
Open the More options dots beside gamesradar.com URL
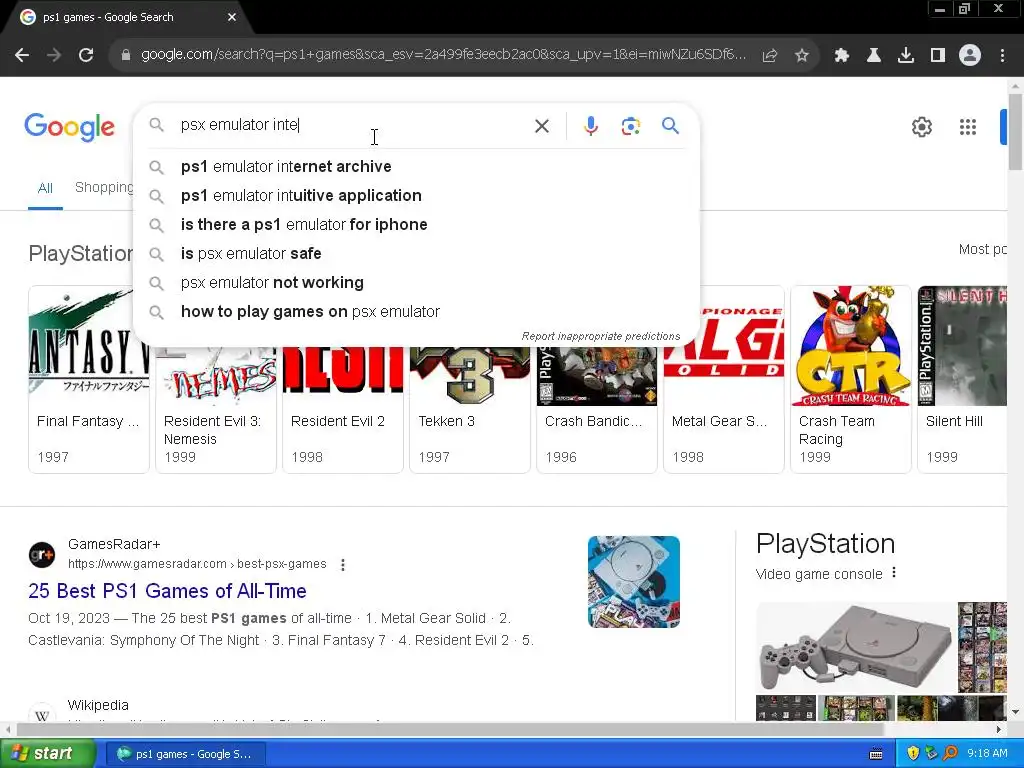coord(343,564)
